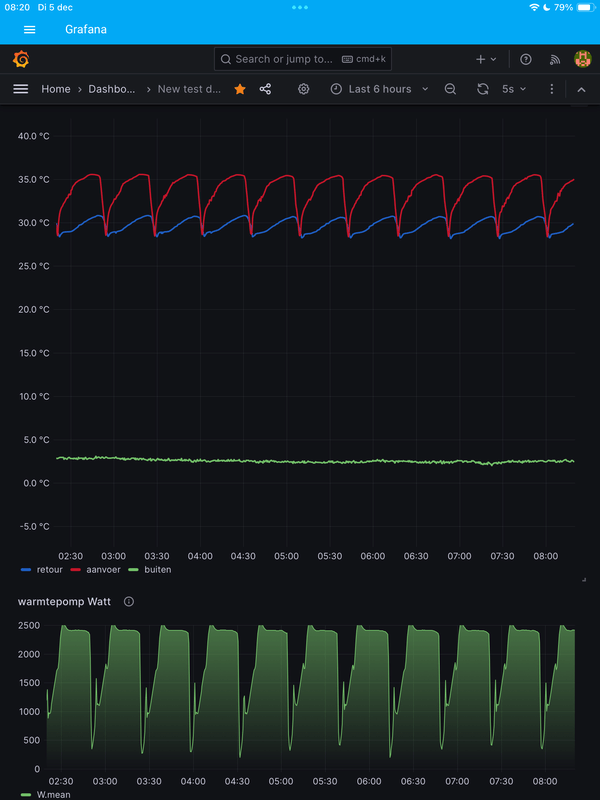Open the Last 6 hours time picker
Viewport: 600px width, 800px height.
coord(379,89)
